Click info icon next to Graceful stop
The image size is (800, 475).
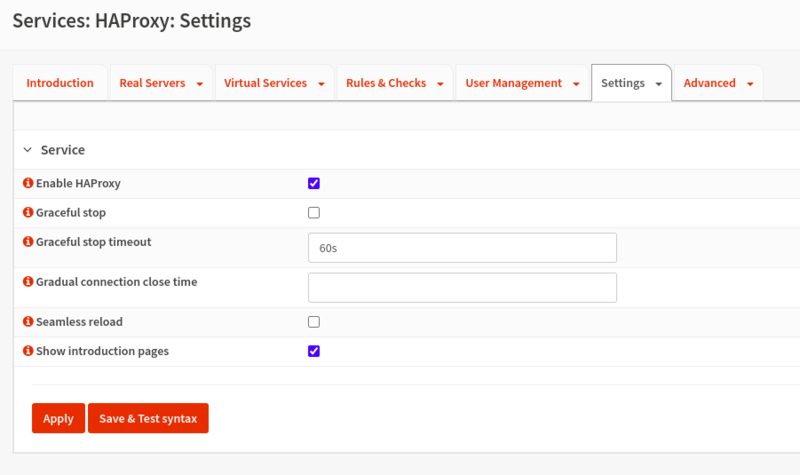click(x=28, y=213)
